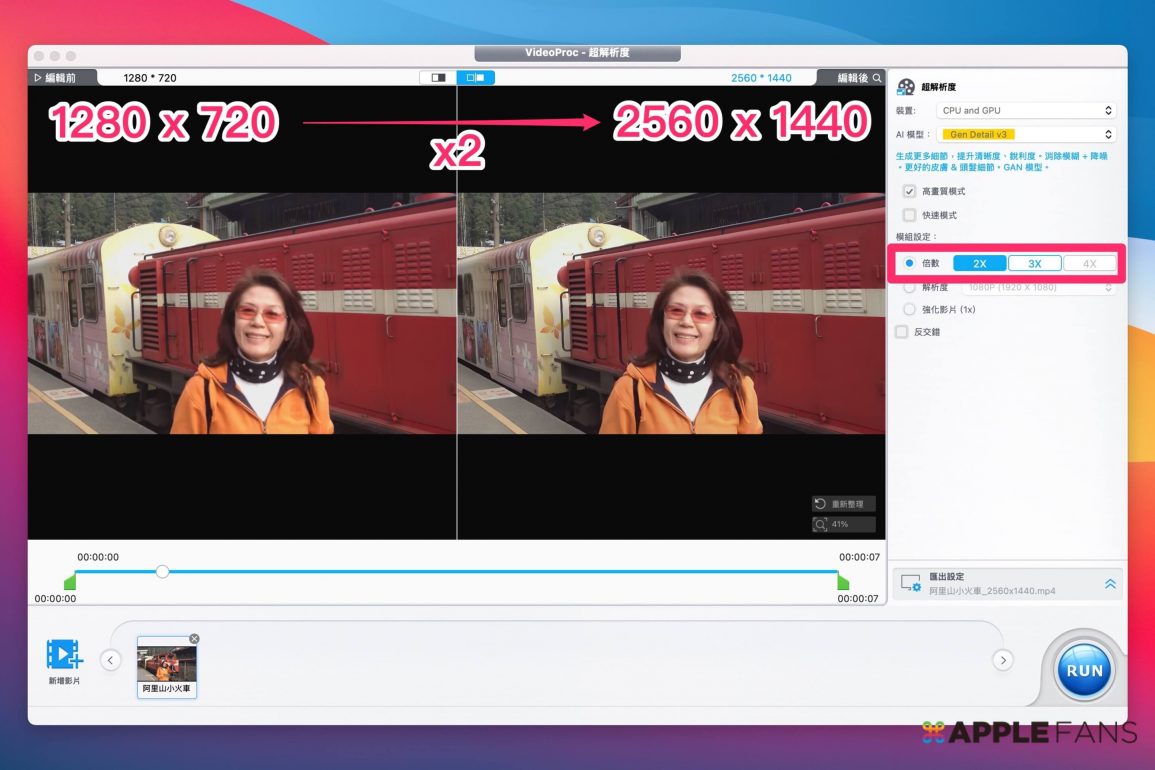Select the side-by-side compare view icon
This screenshot has width=1155, height=770.
pyautogui.click(x=475, y=77)
